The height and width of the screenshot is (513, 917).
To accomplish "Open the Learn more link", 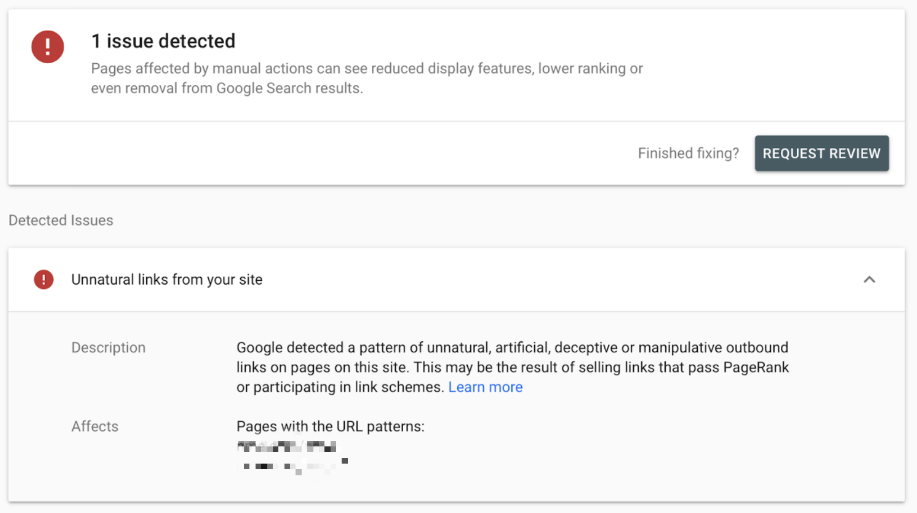I will click(485, 387).
